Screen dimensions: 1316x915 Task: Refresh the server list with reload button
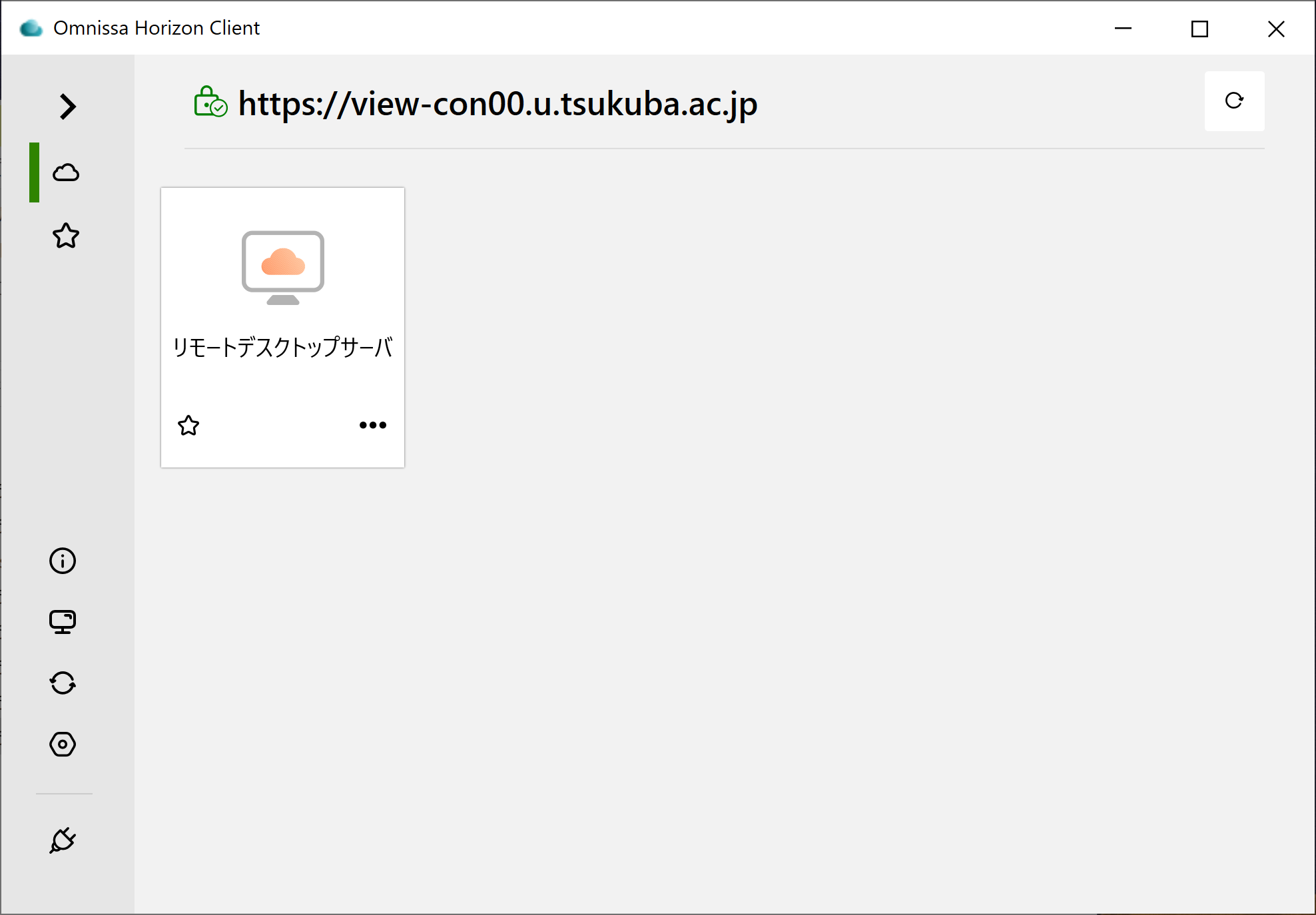tap(1234, 101)
